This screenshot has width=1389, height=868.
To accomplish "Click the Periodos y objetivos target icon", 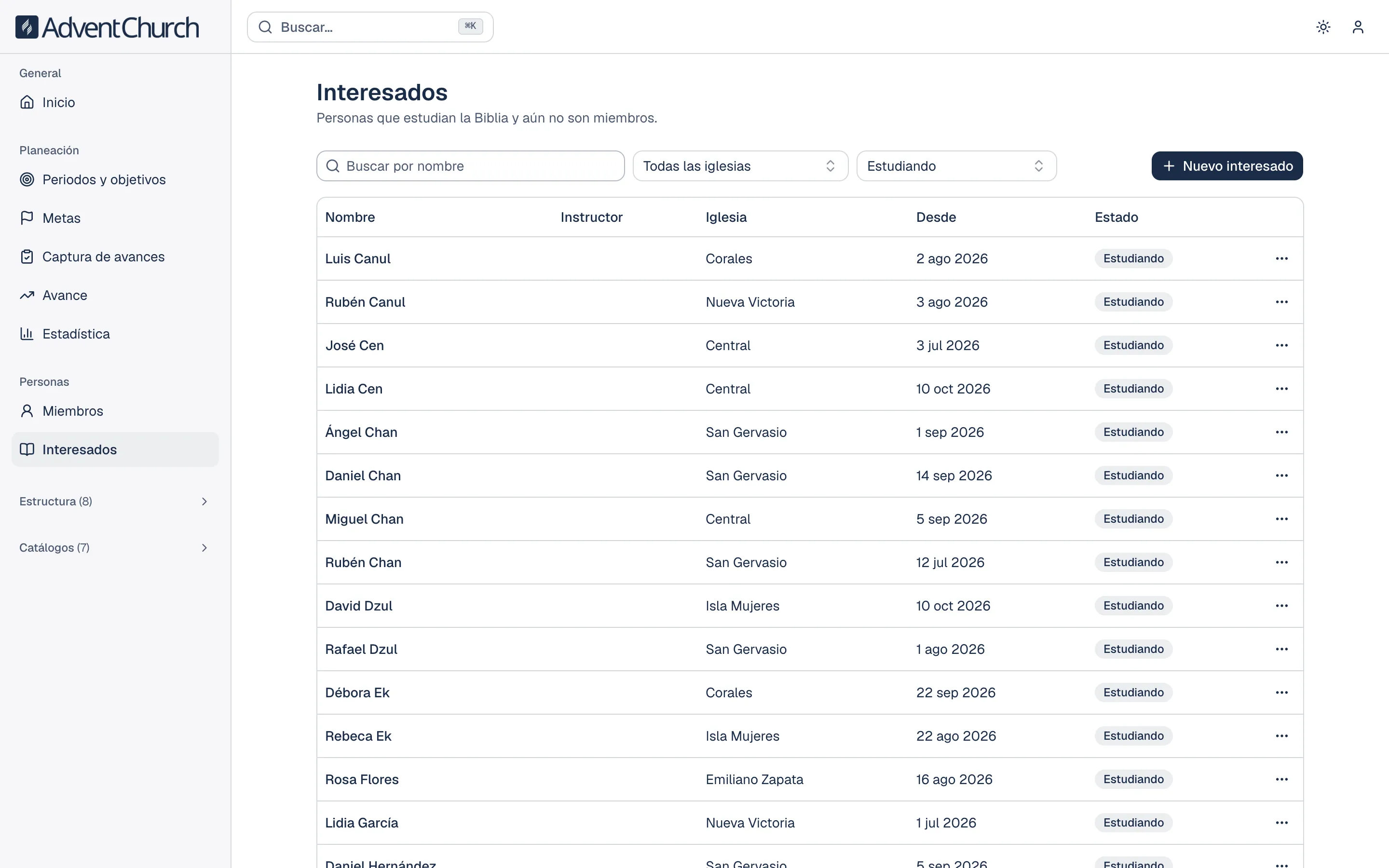I will click(27, 179).
